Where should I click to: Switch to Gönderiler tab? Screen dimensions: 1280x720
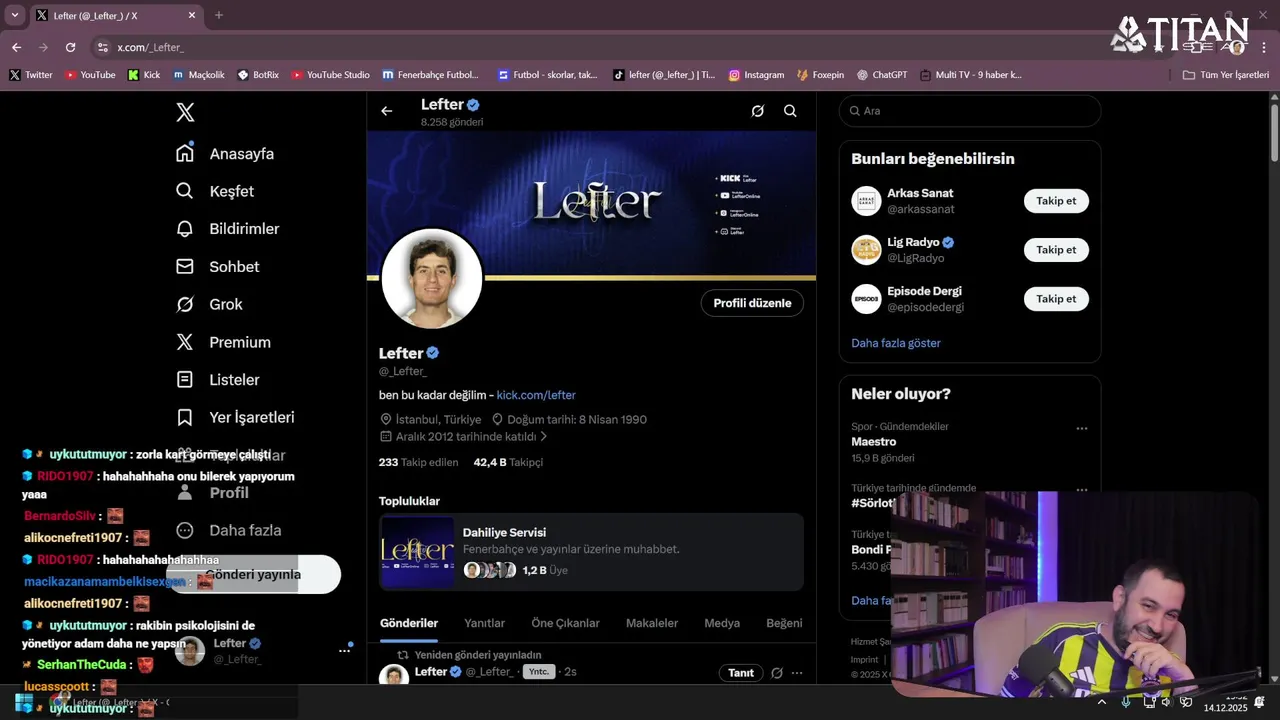point(409,623)
